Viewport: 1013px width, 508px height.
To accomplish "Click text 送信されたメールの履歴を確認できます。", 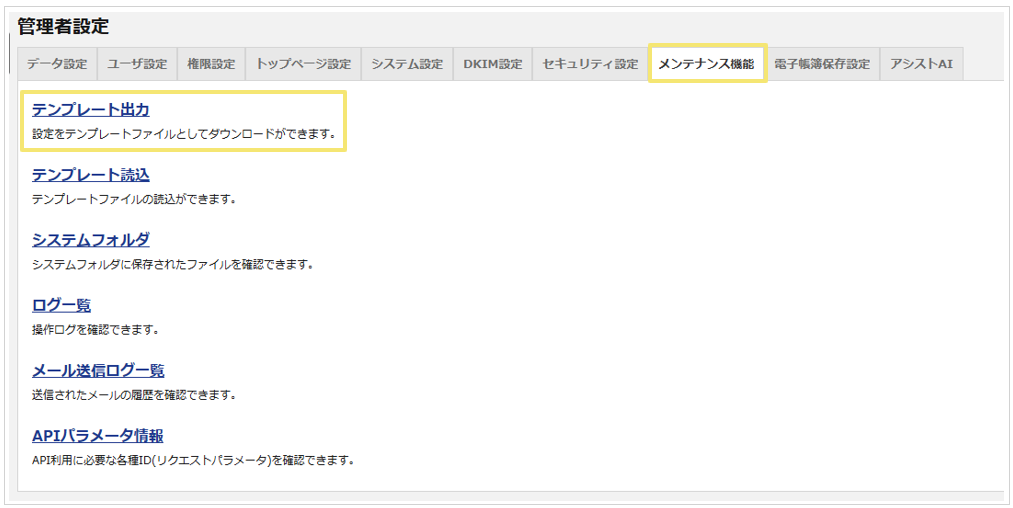I will point(133,394).
